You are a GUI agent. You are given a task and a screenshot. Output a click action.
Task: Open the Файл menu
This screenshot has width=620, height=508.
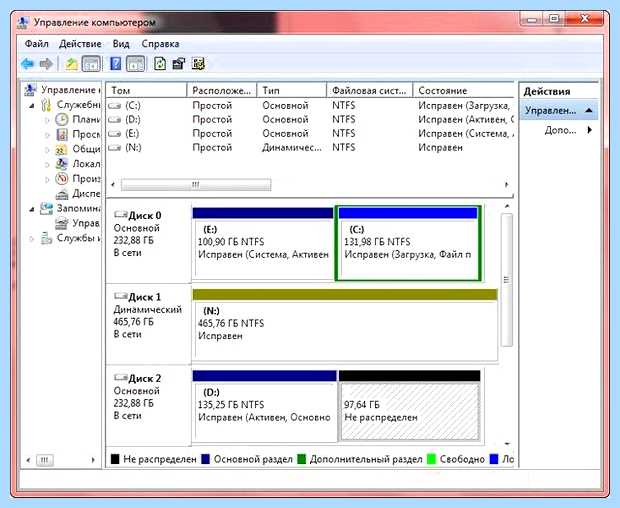click(36, 43)
